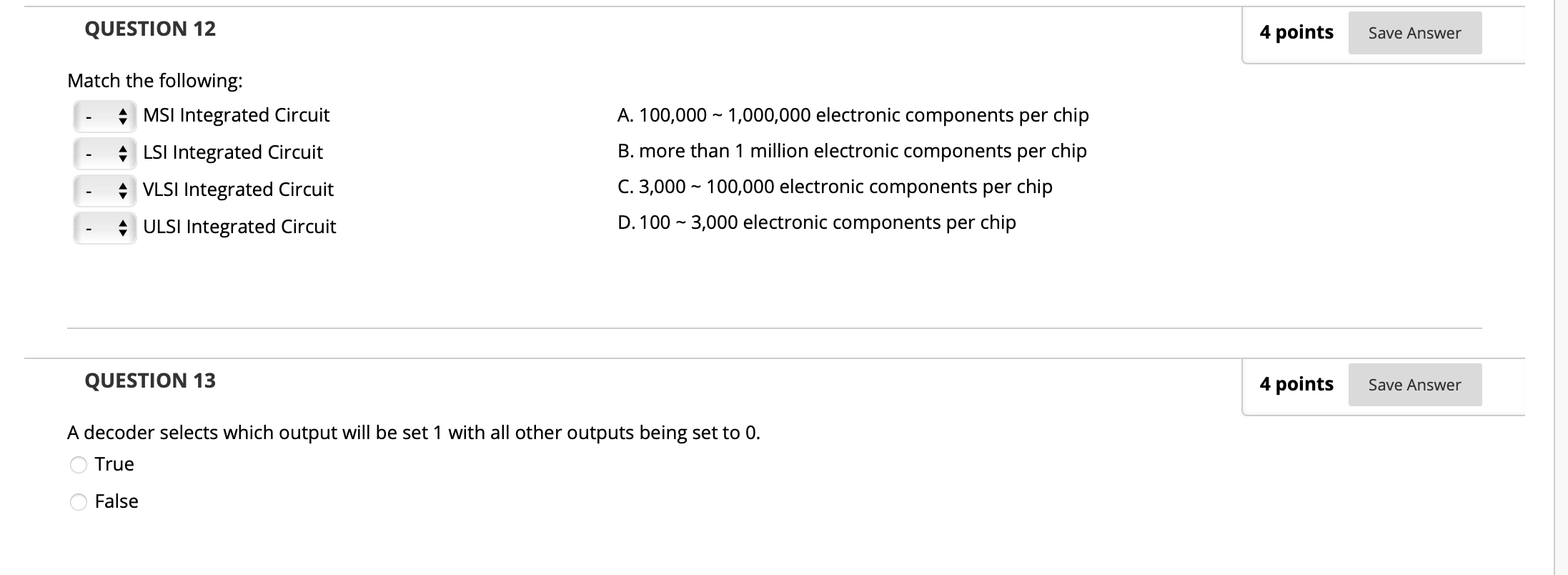Screen dimensions: 1568x575
Task: Click the decoder question statement text
Action: click(x=414, y=431)
